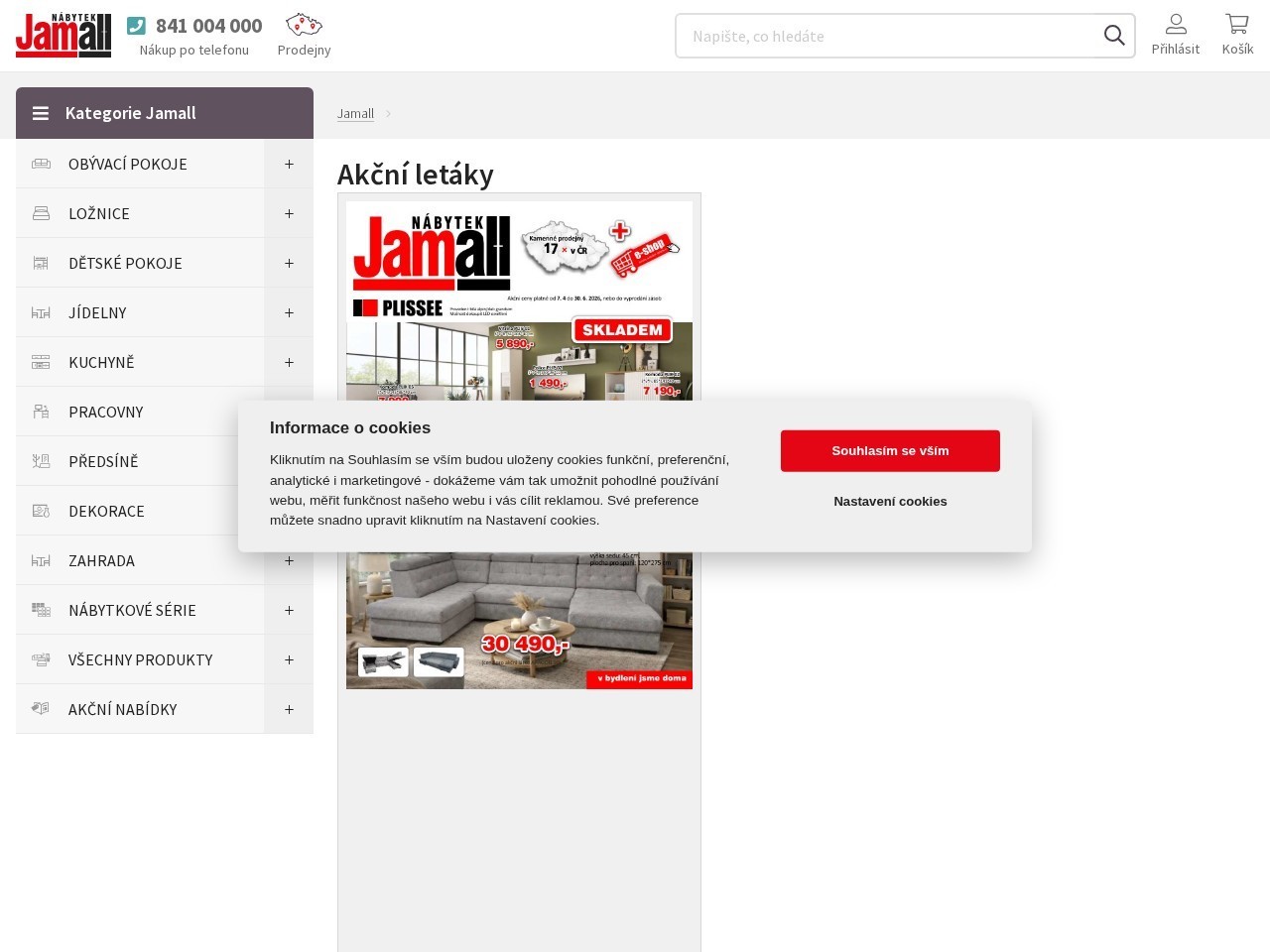Viewport: 1270px width, 952px height.
Task: Click the bunk bed icon for Dětské pokoje
Action: coord(41,263)
